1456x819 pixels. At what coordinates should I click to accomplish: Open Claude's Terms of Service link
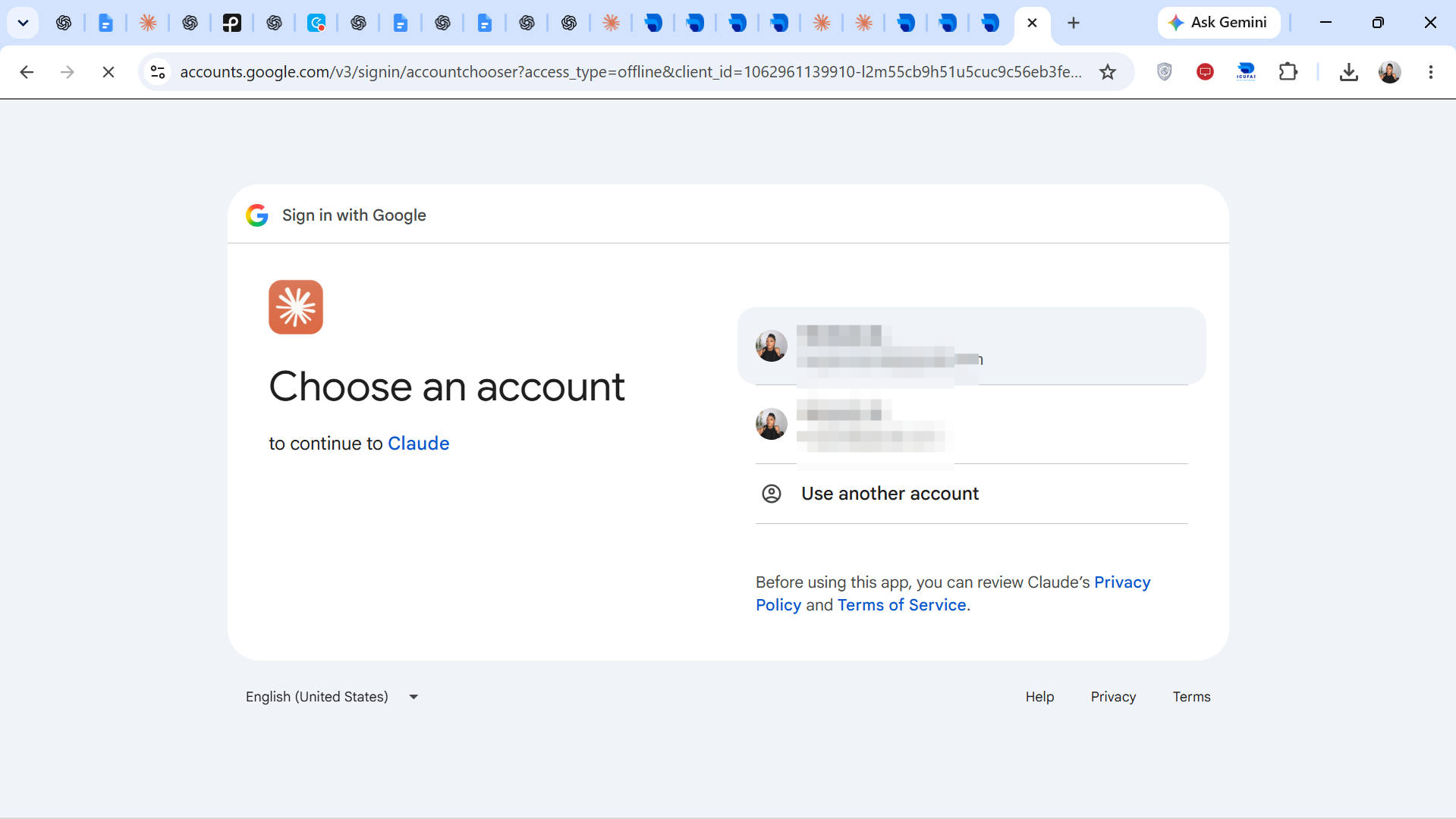pyautogui.click(x=901, y=604)
